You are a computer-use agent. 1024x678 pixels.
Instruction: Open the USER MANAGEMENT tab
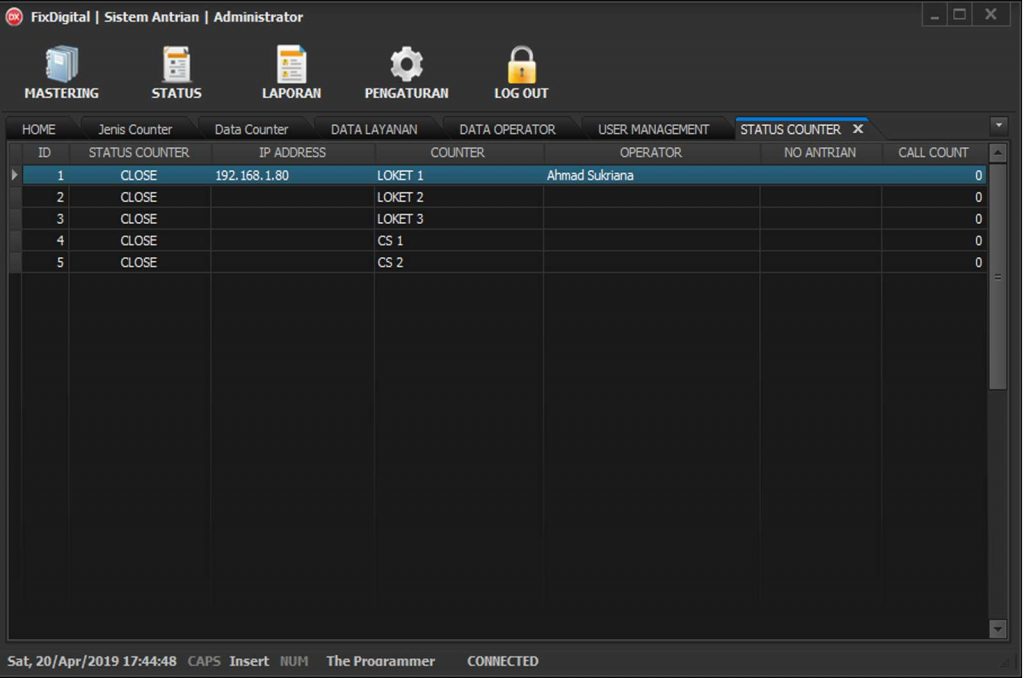click(x=653, y=129)
